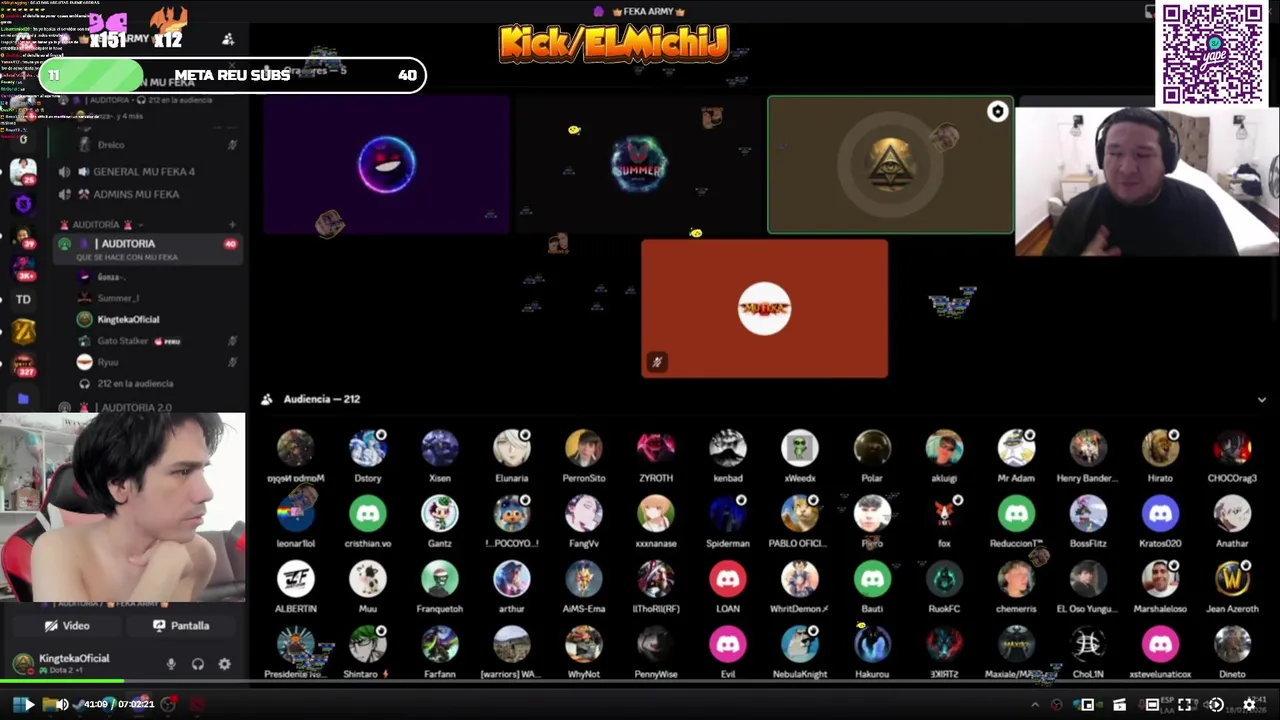
Task: Open audience member cristhian.vo avatar
Action: [x=367, y=514]
